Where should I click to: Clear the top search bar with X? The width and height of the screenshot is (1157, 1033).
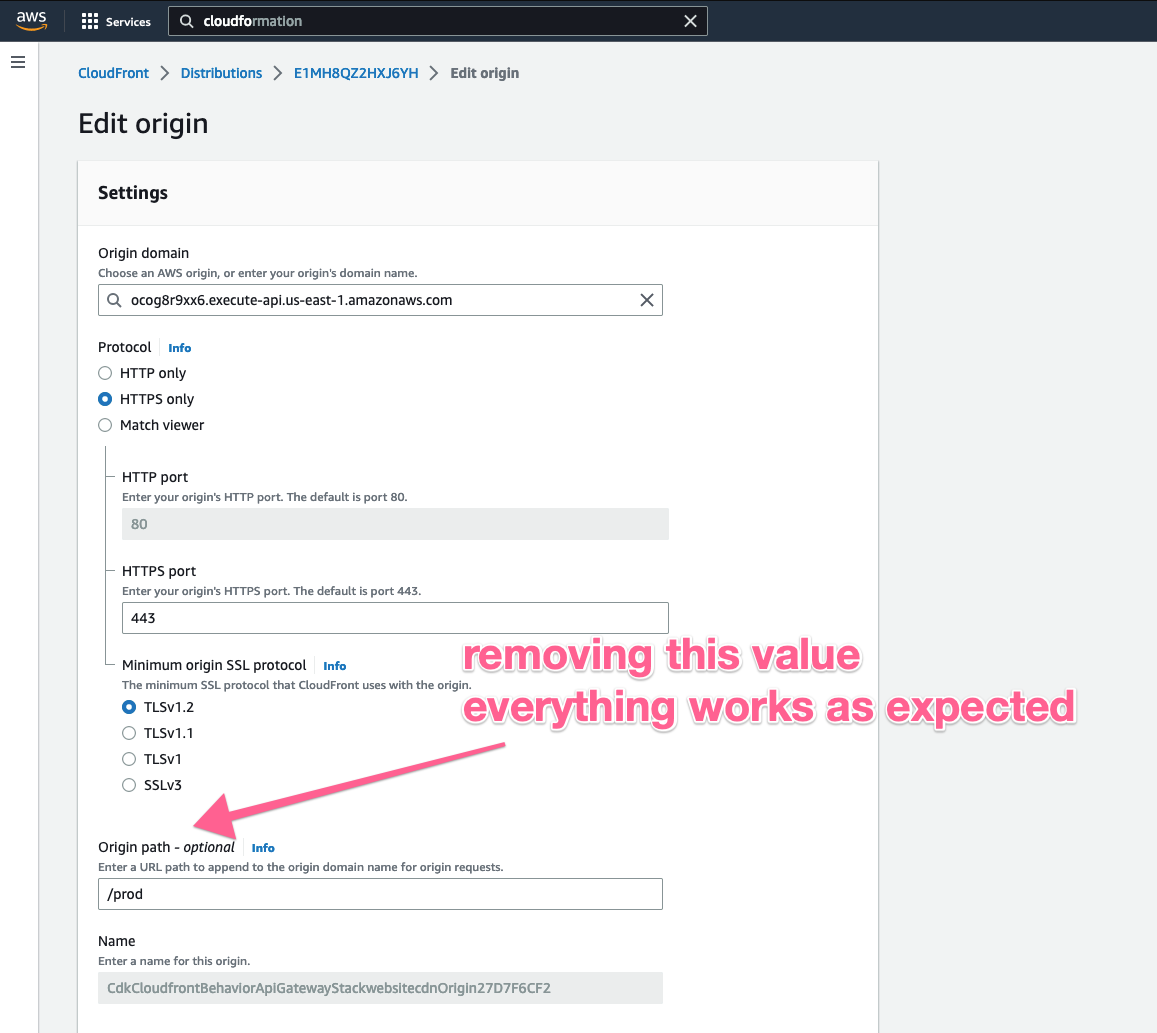point(690,21)
